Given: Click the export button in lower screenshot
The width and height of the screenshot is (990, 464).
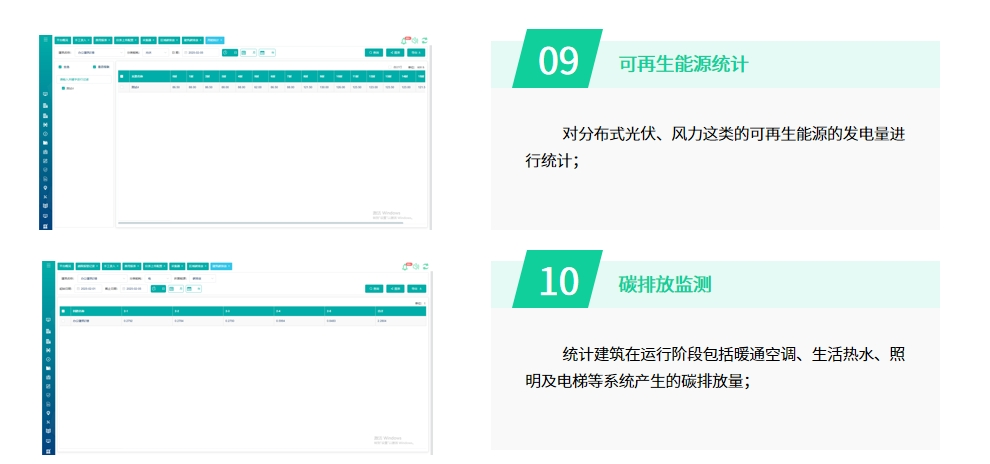Looking at the screenshot, I should [417, 288].
